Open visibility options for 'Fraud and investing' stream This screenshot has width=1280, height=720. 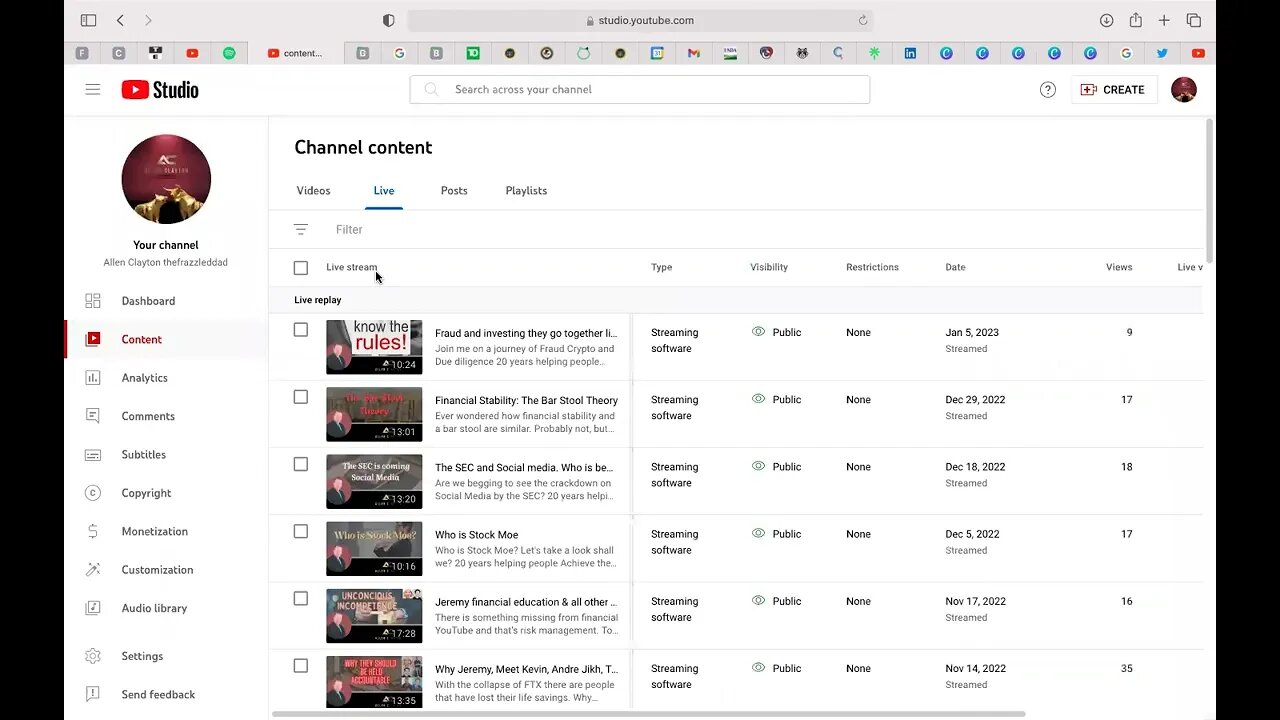point(777,332)
